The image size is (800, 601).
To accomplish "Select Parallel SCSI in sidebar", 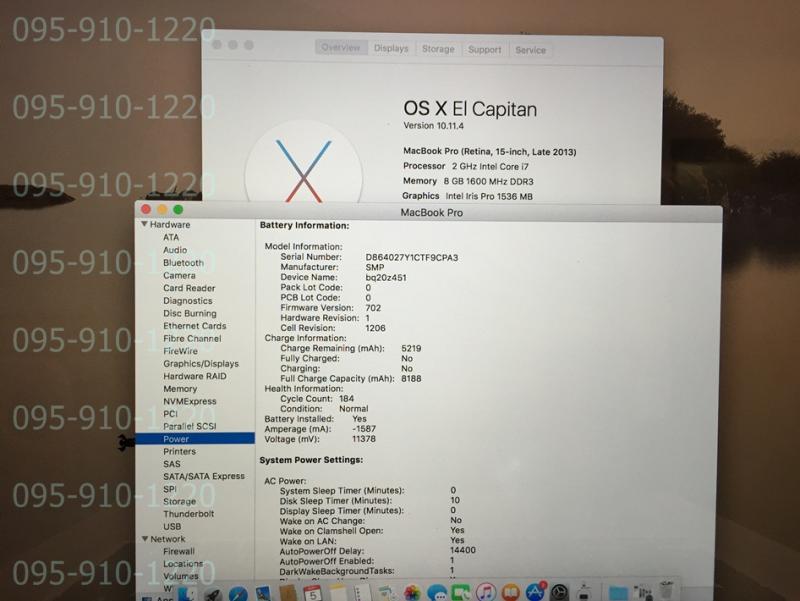I will [190, 426].
